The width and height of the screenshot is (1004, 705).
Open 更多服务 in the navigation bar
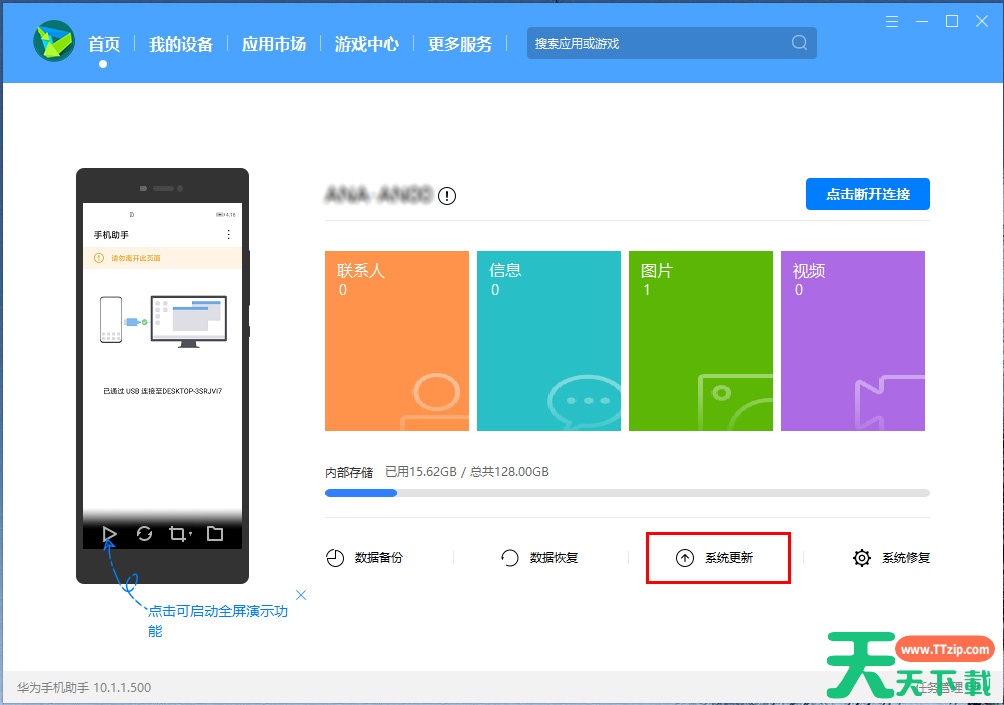pyautogui.click(x=460, y=44)
